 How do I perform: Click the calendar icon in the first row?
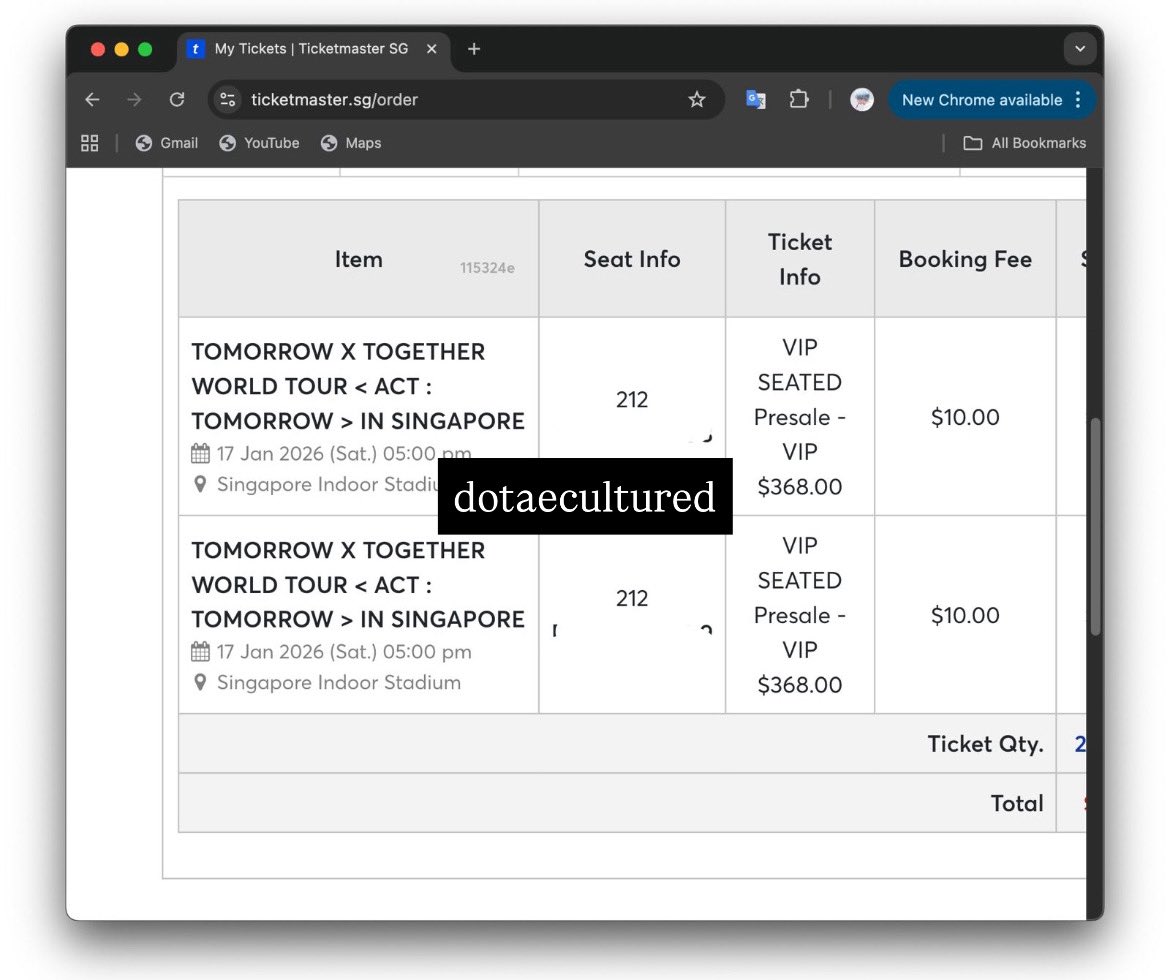coord(200,453)
